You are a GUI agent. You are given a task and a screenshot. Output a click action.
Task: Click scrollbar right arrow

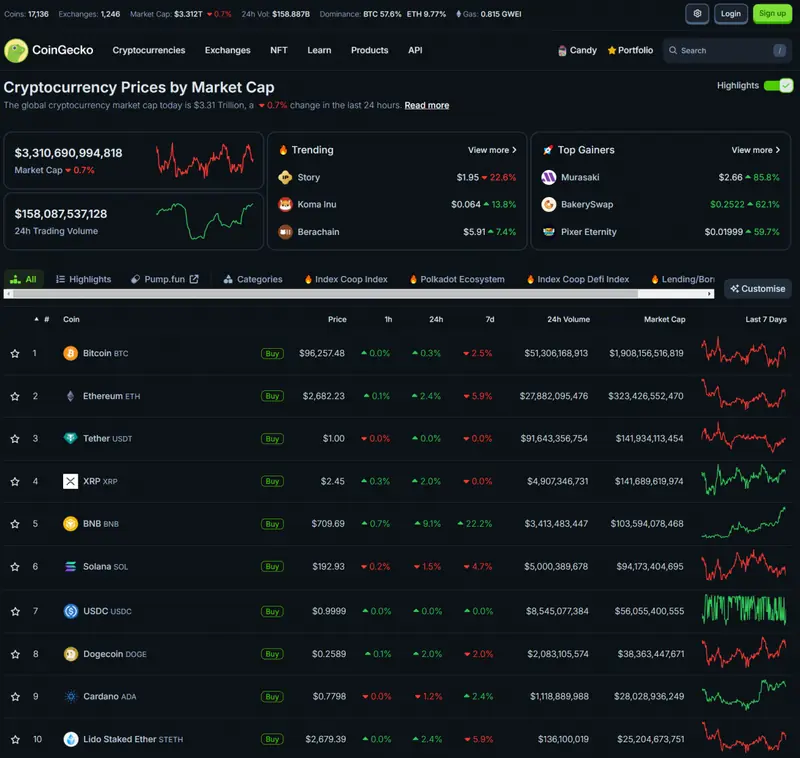[709, 293]
